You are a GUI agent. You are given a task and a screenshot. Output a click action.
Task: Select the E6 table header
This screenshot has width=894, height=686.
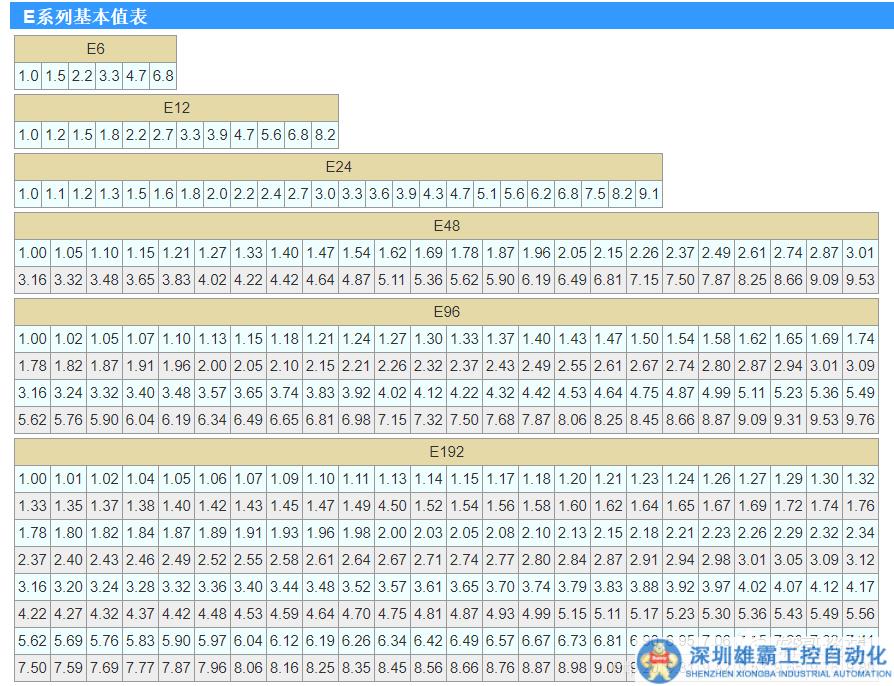click(x=94, y=49)
